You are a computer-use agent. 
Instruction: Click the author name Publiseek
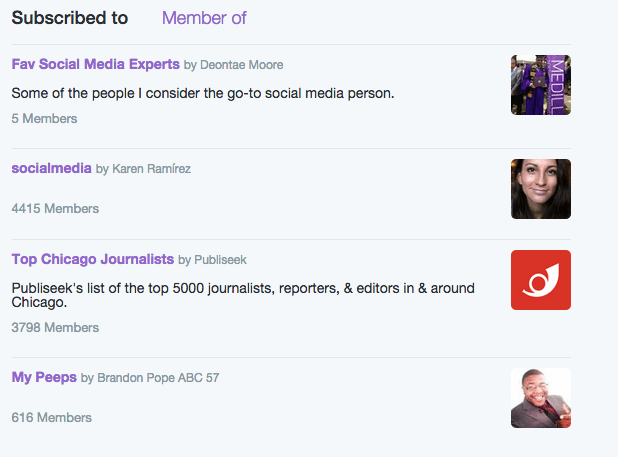pos(220,260)
